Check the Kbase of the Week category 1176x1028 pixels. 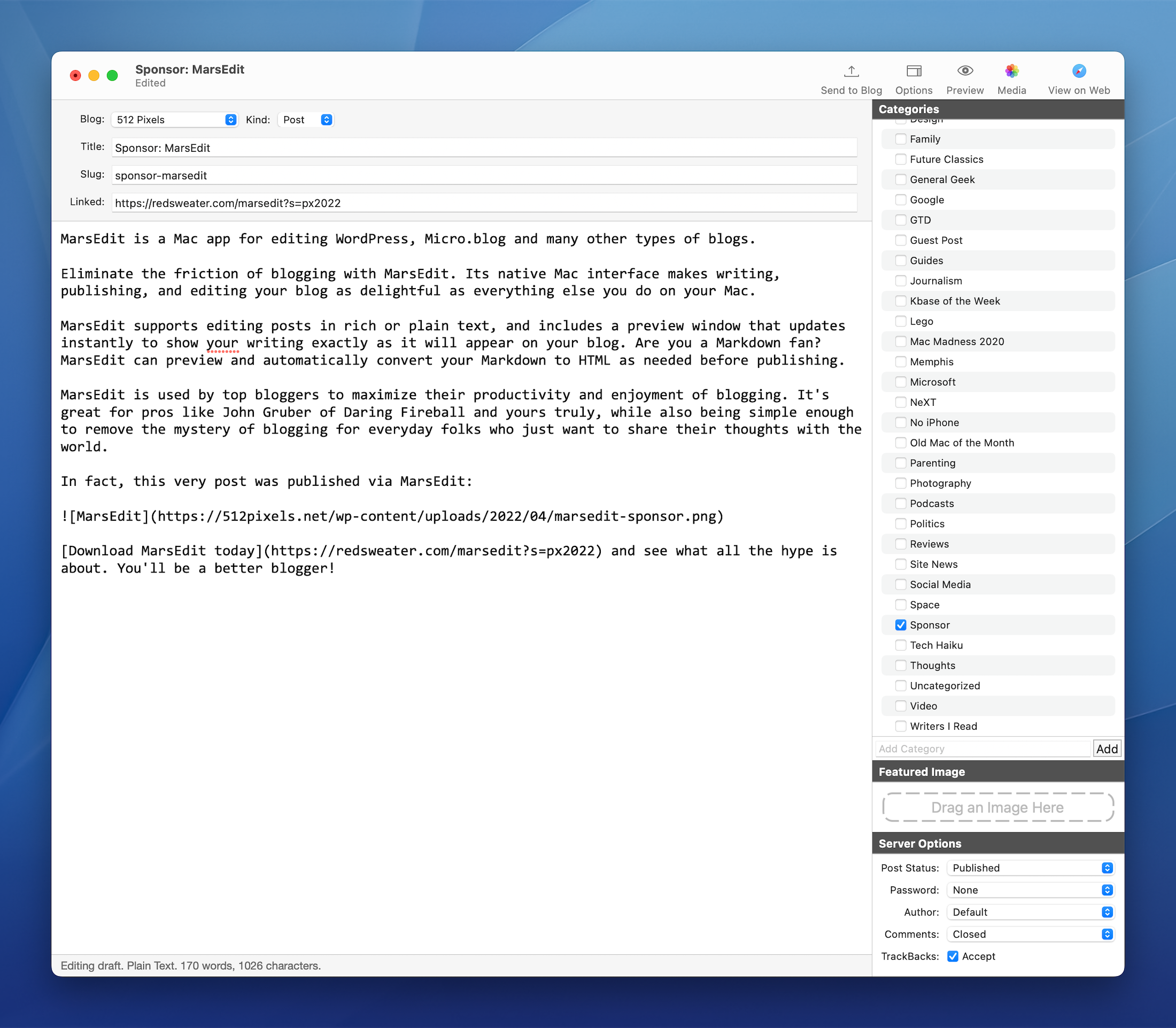click(901, 300)
